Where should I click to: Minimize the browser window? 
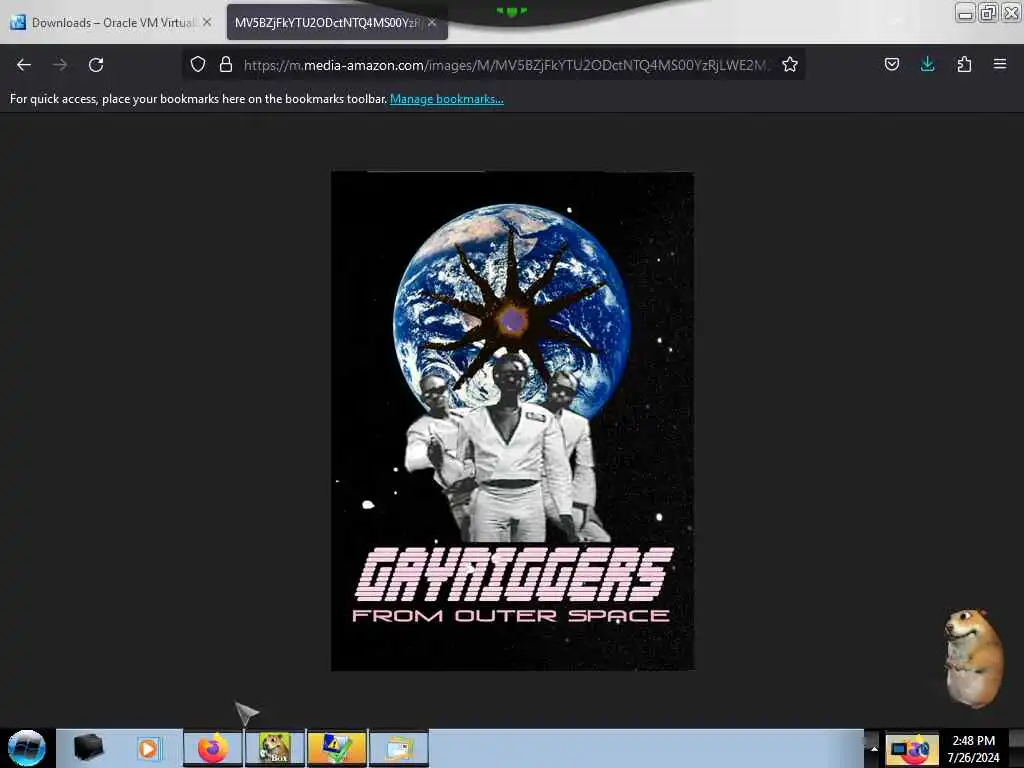(x=965, y=13)
